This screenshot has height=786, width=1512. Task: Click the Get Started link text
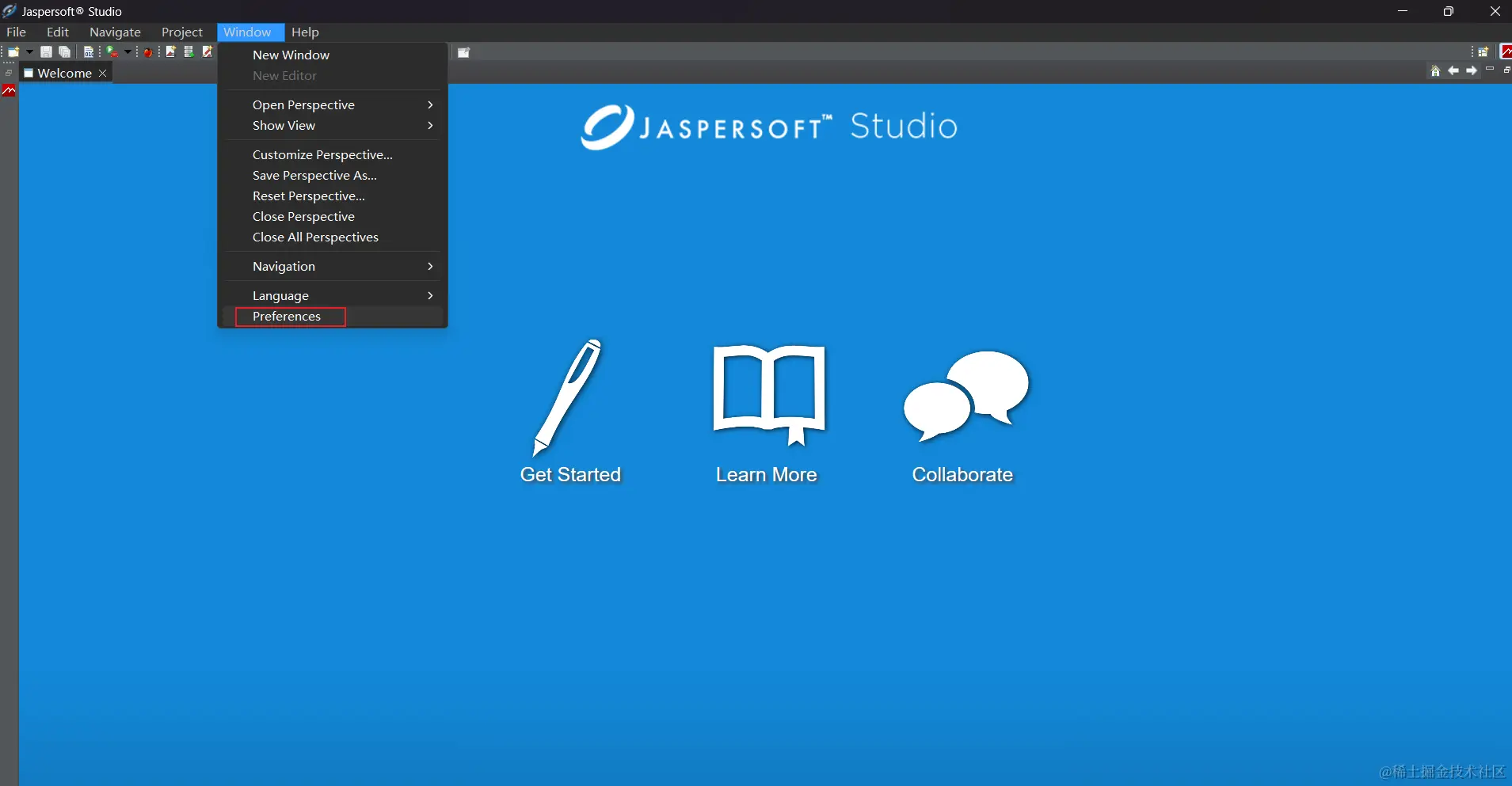(x=570, y=474)
